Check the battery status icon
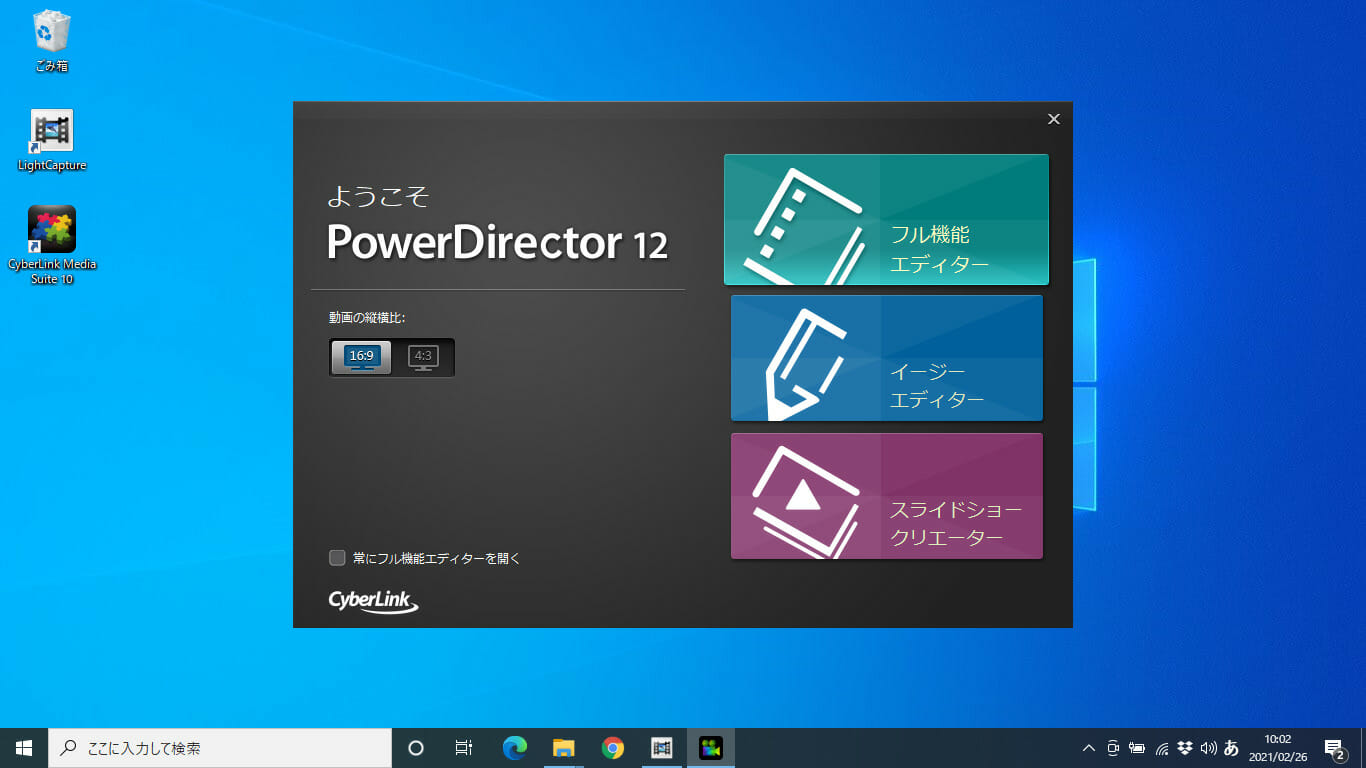 pyautogui.click(x=1137, y=748)
